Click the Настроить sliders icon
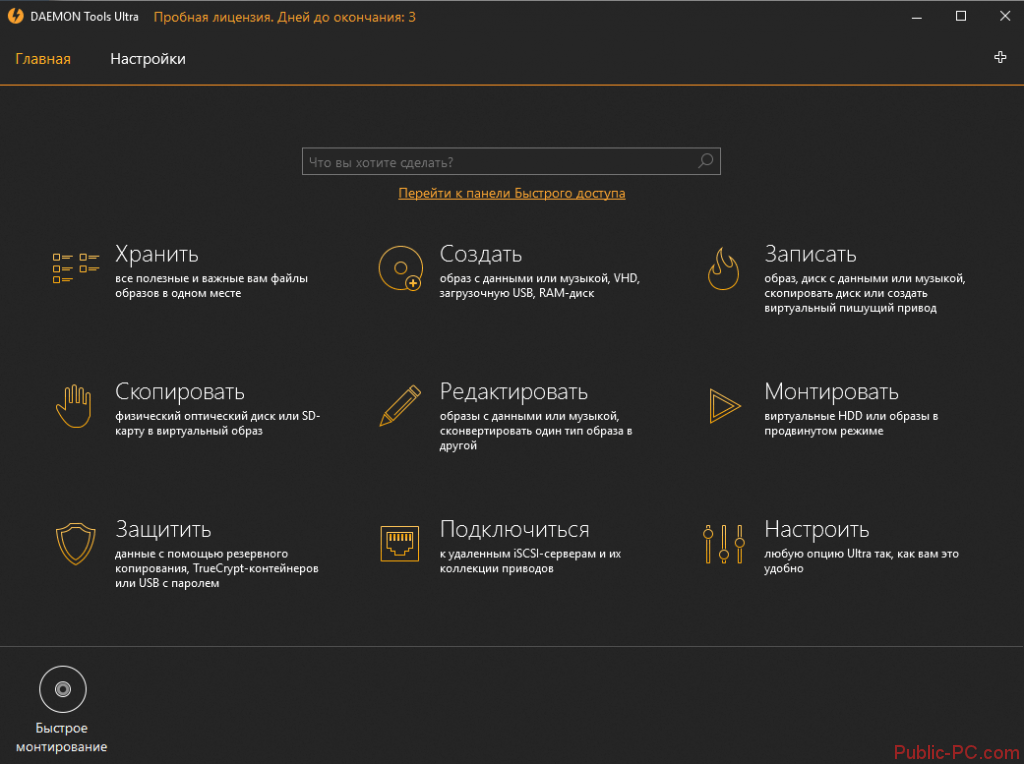Viewport: 1024px width, 764px height. (x=724, y=543)
